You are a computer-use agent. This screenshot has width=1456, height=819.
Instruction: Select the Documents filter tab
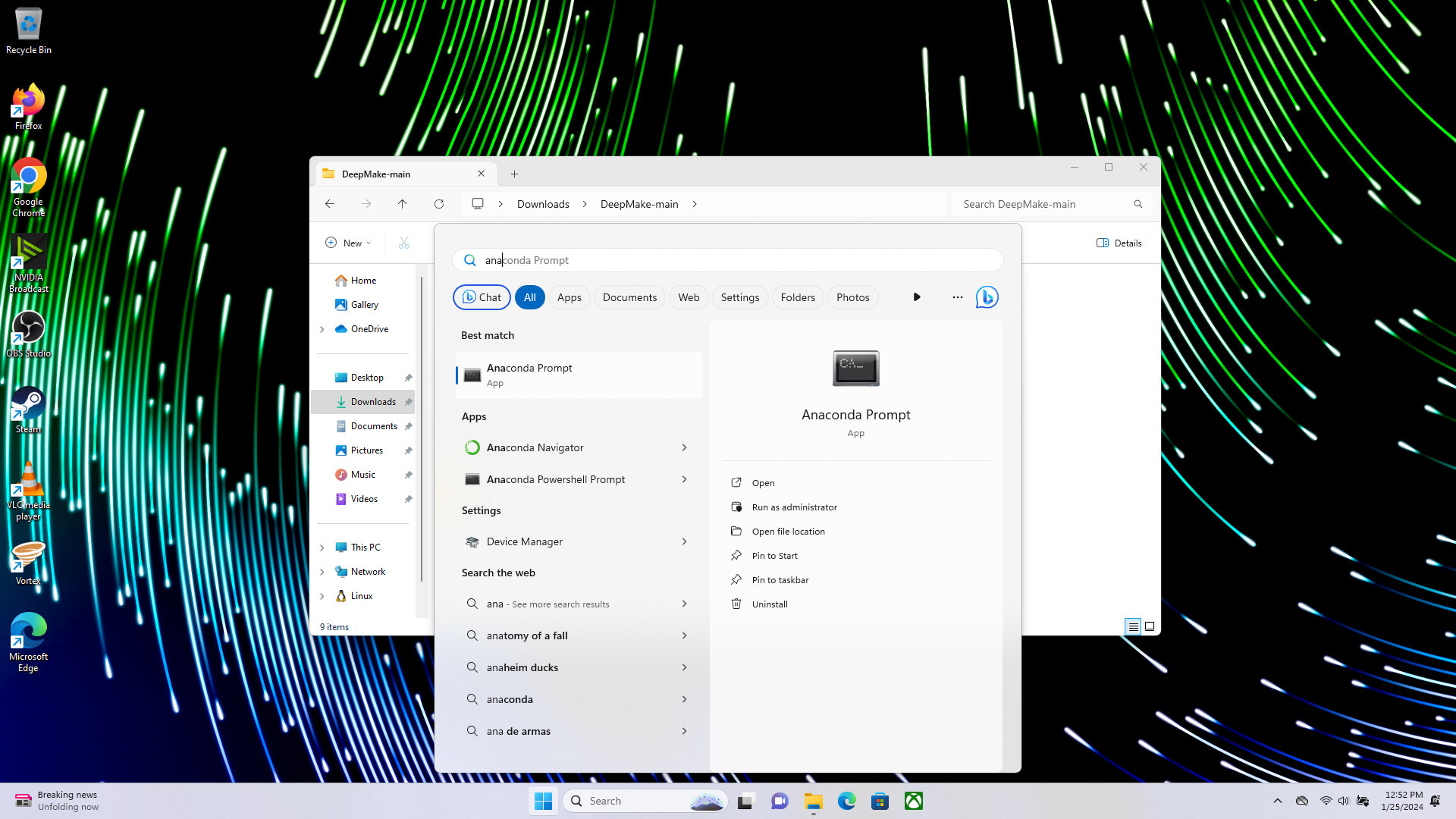coord(629,297)
